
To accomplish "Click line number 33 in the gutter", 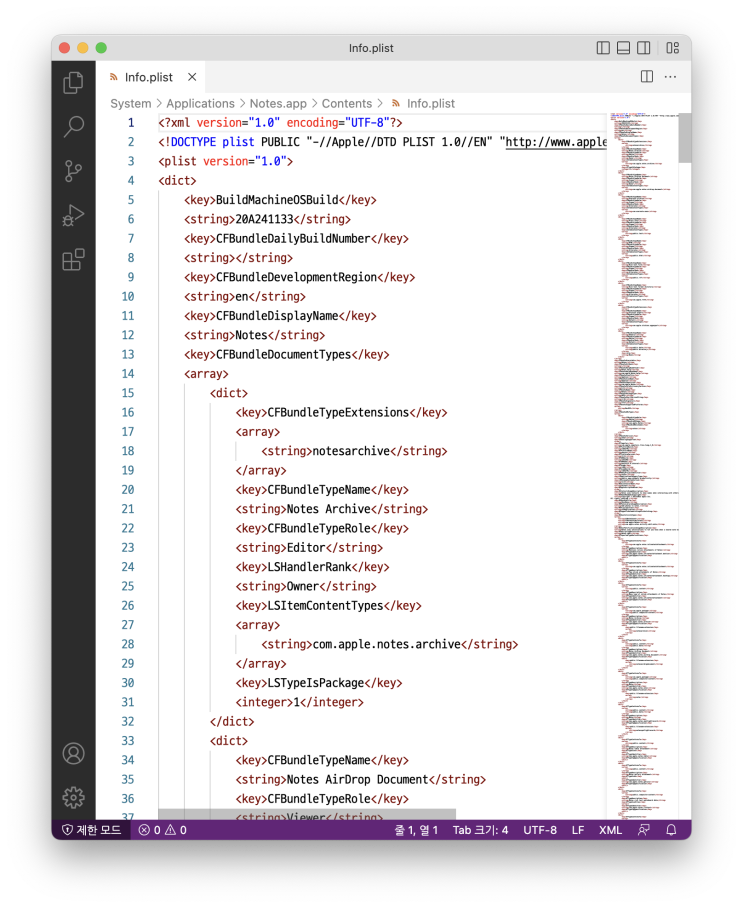I will pos(128,741).
